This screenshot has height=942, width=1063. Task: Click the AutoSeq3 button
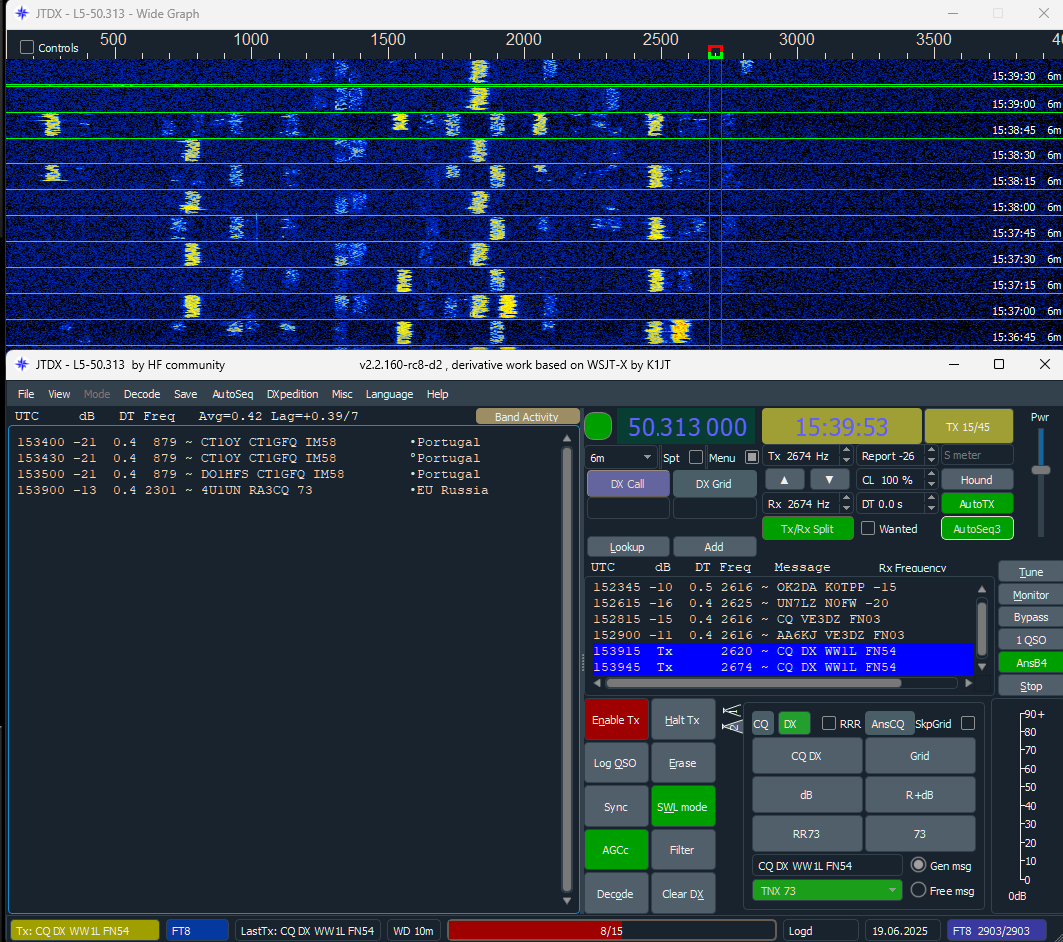(976, 529)
